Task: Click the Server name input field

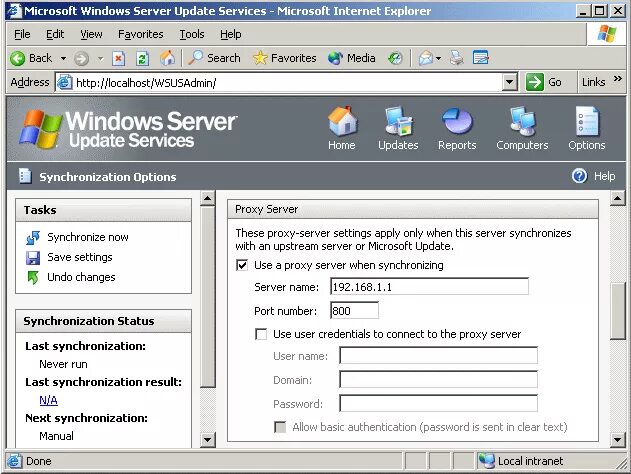Action: (429, 287)
